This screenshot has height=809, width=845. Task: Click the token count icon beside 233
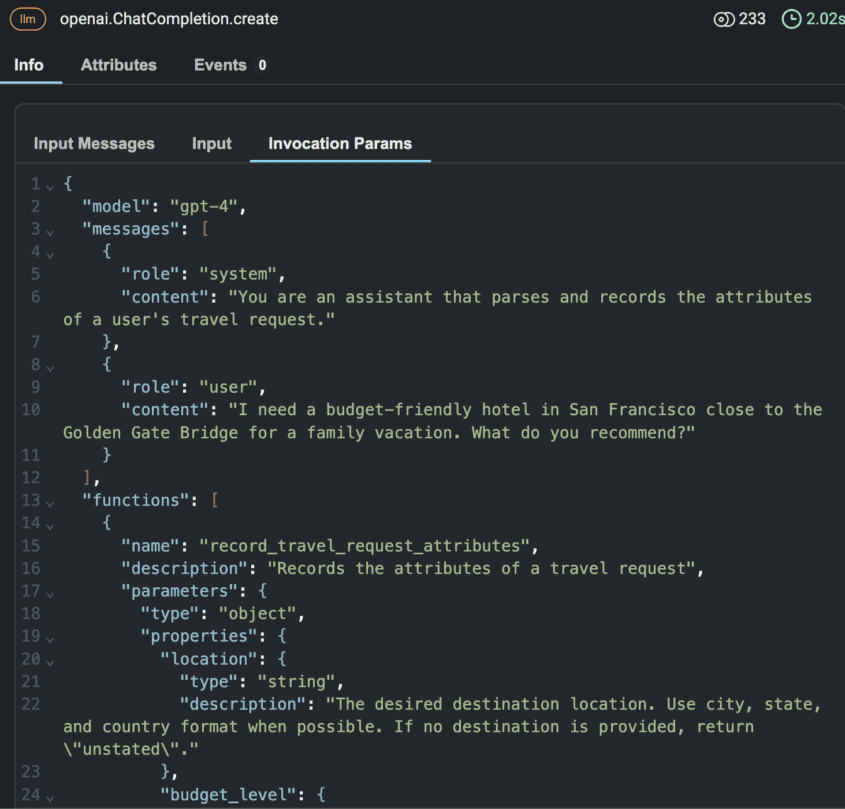coord(724,19)
